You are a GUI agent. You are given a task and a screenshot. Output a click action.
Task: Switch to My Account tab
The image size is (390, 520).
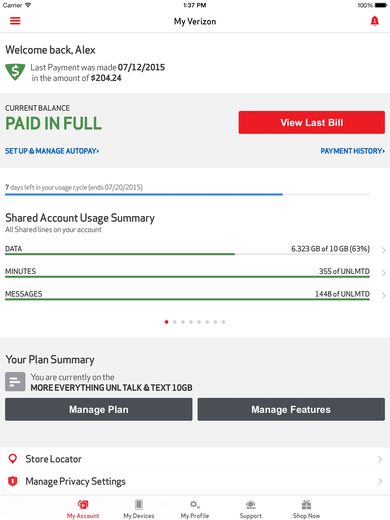83,509
